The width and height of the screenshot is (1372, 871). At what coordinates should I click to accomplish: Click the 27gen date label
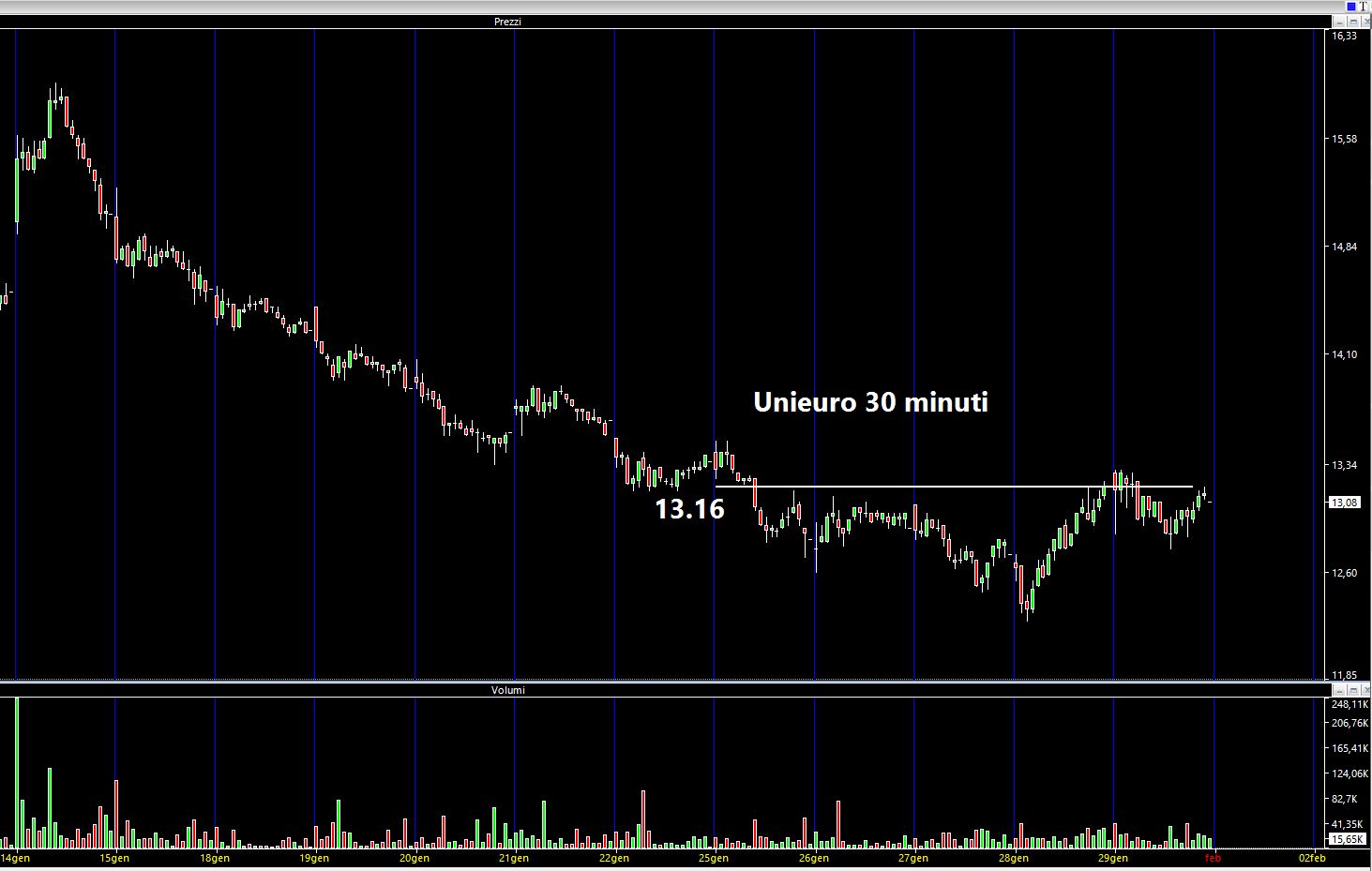coord(913,858)
